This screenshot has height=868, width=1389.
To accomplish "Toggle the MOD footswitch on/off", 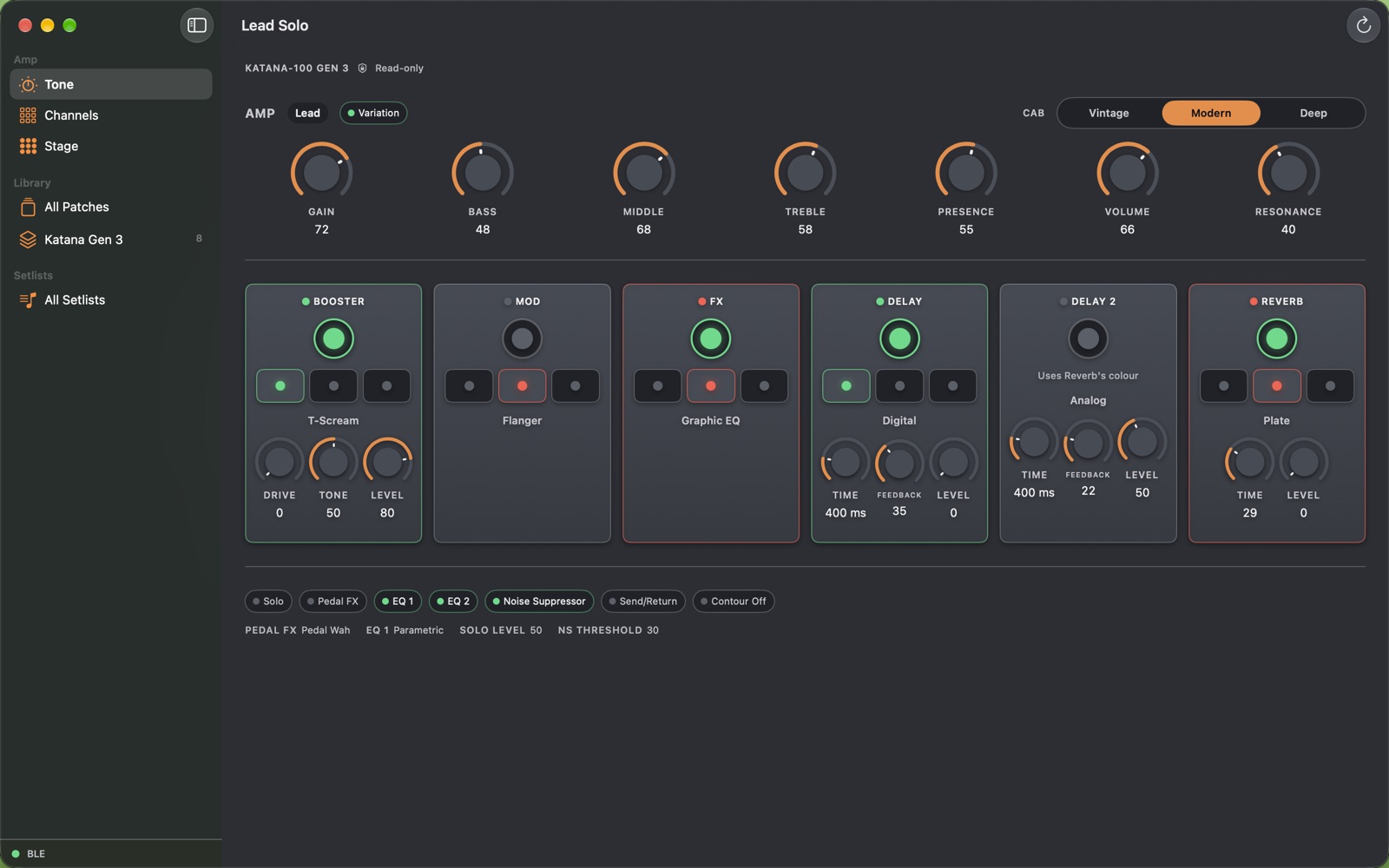I will coord(522,339).
